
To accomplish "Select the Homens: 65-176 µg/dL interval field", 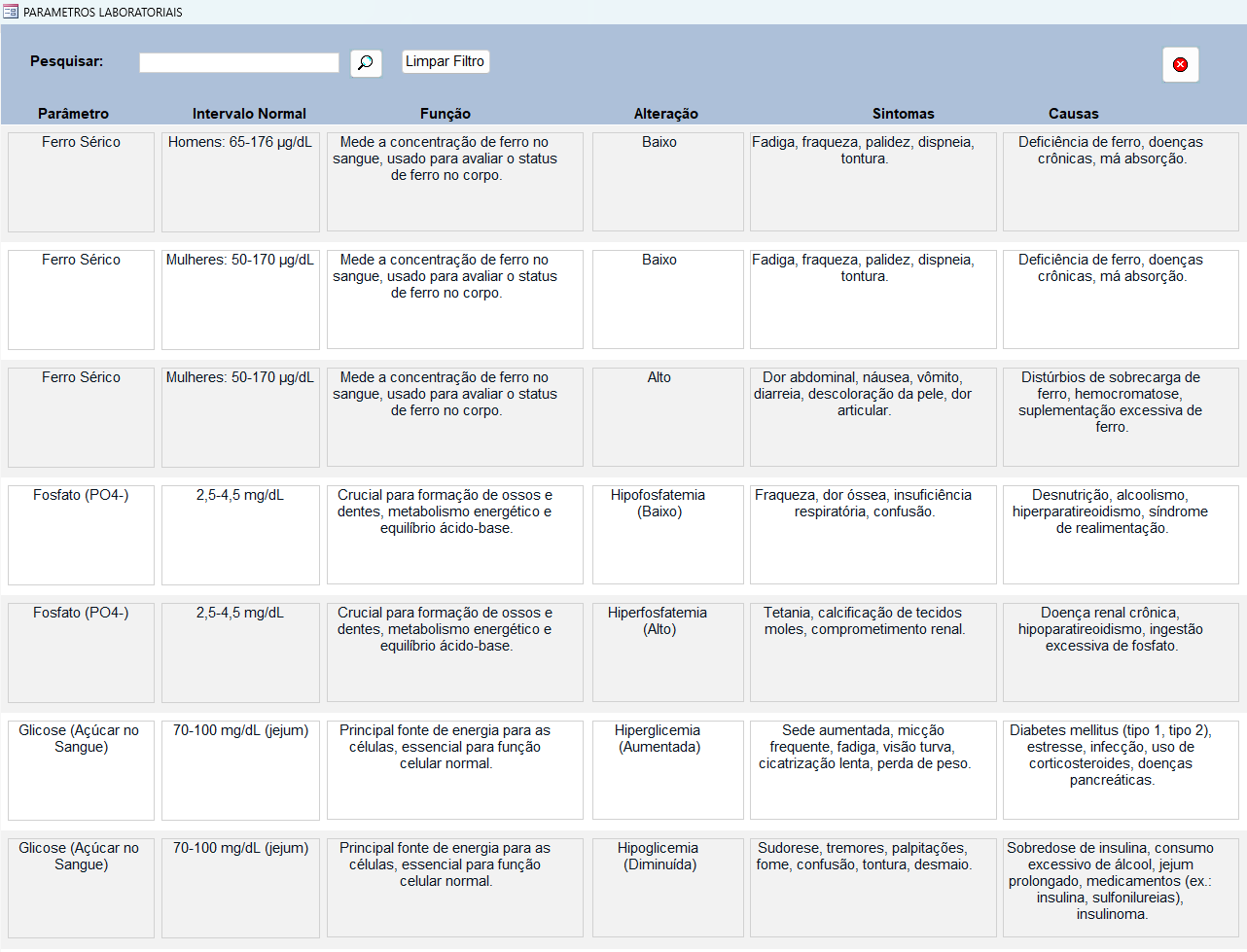I will [x=240, y=181].
